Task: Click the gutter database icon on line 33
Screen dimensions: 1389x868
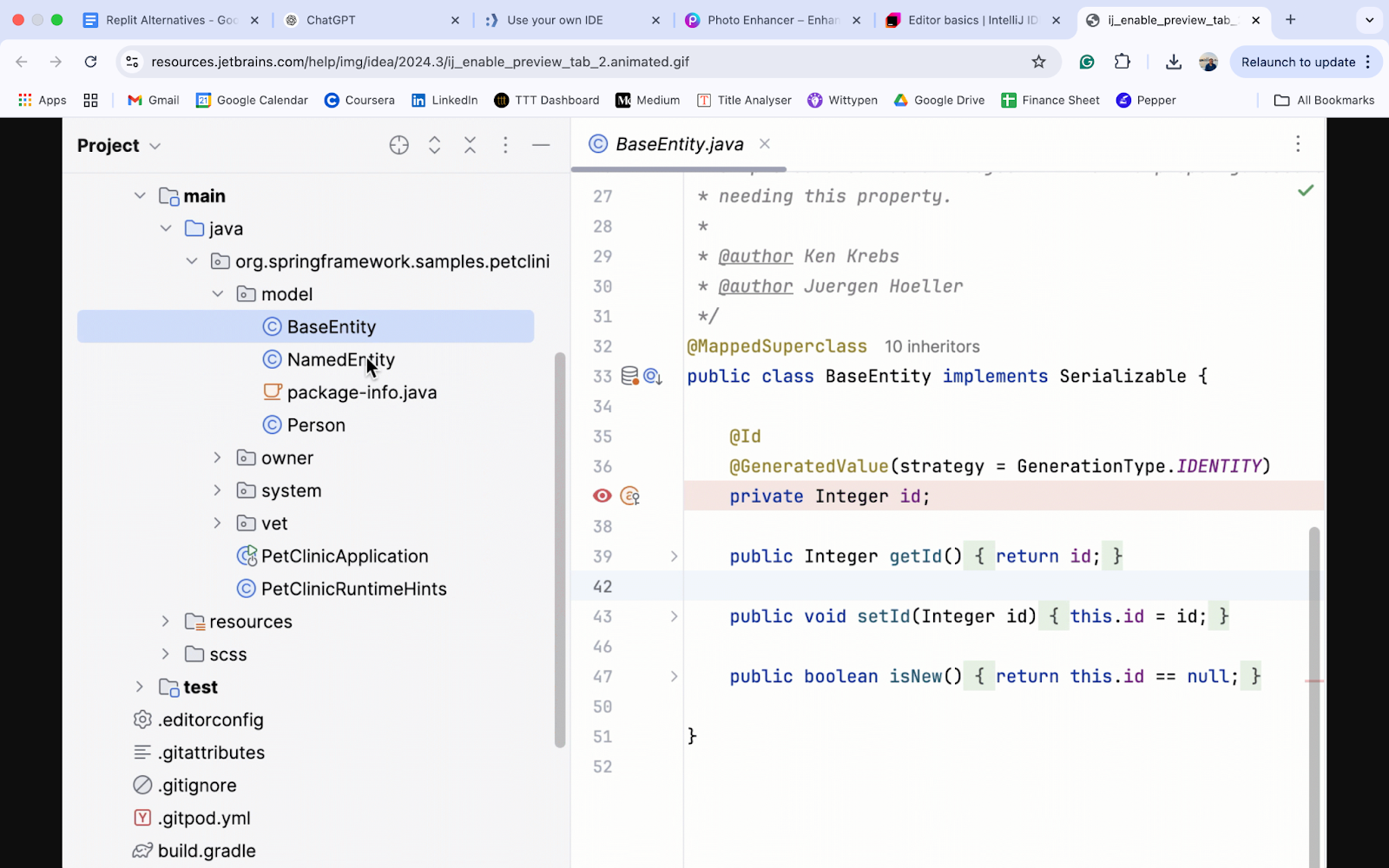Action: pyautogui.click(x=629, y=376)
